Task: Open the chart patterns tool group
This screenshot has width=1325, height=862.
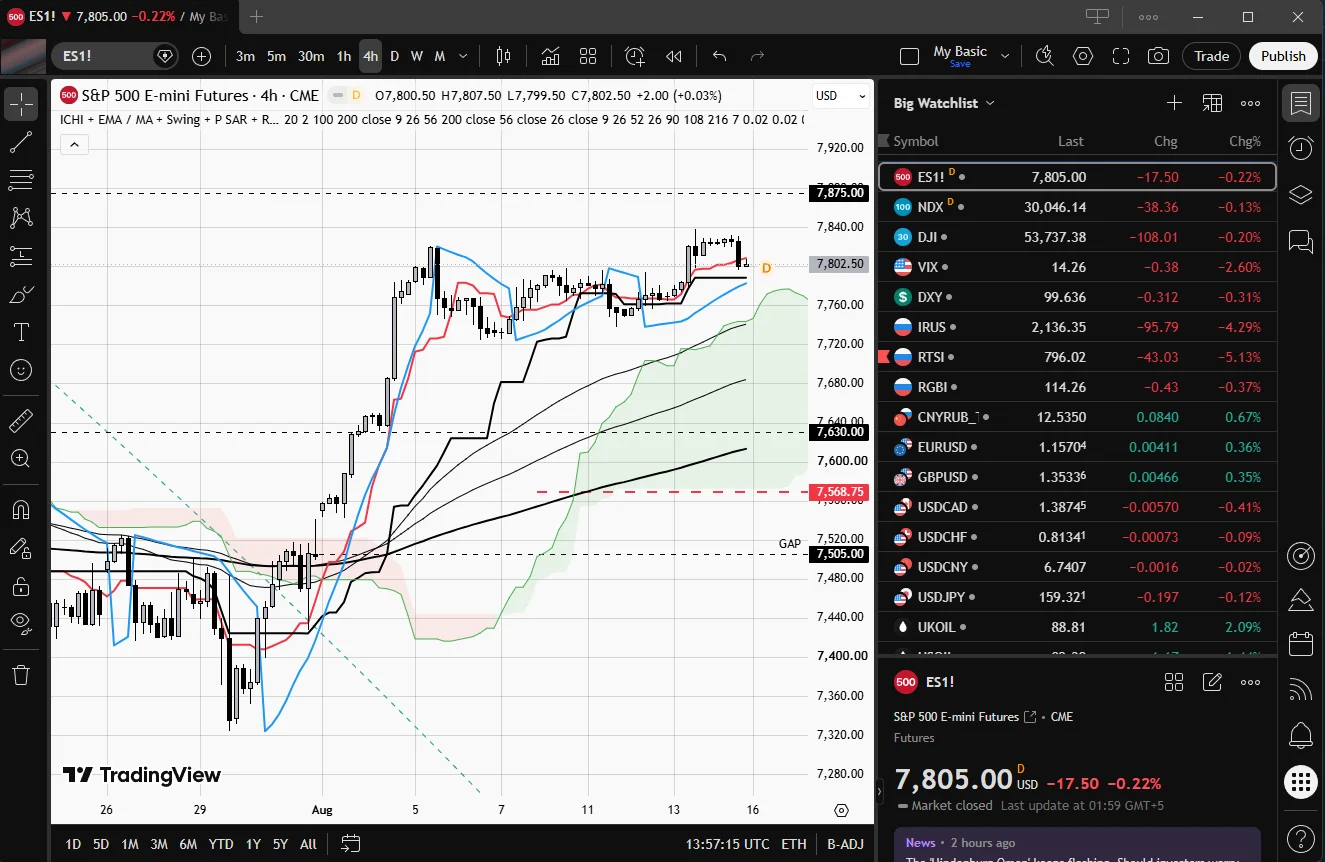Action: point(21,218)
